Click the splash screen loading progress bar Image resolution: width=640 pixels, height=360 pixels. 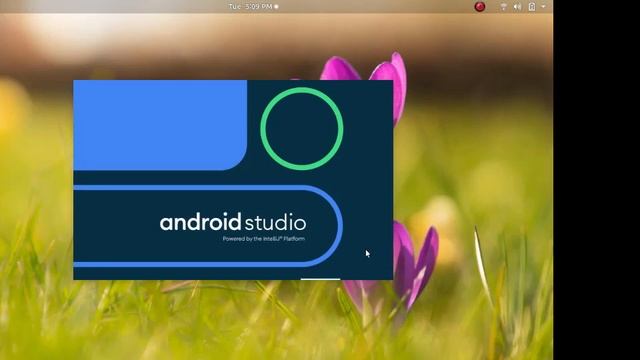(x=320, y=279)
